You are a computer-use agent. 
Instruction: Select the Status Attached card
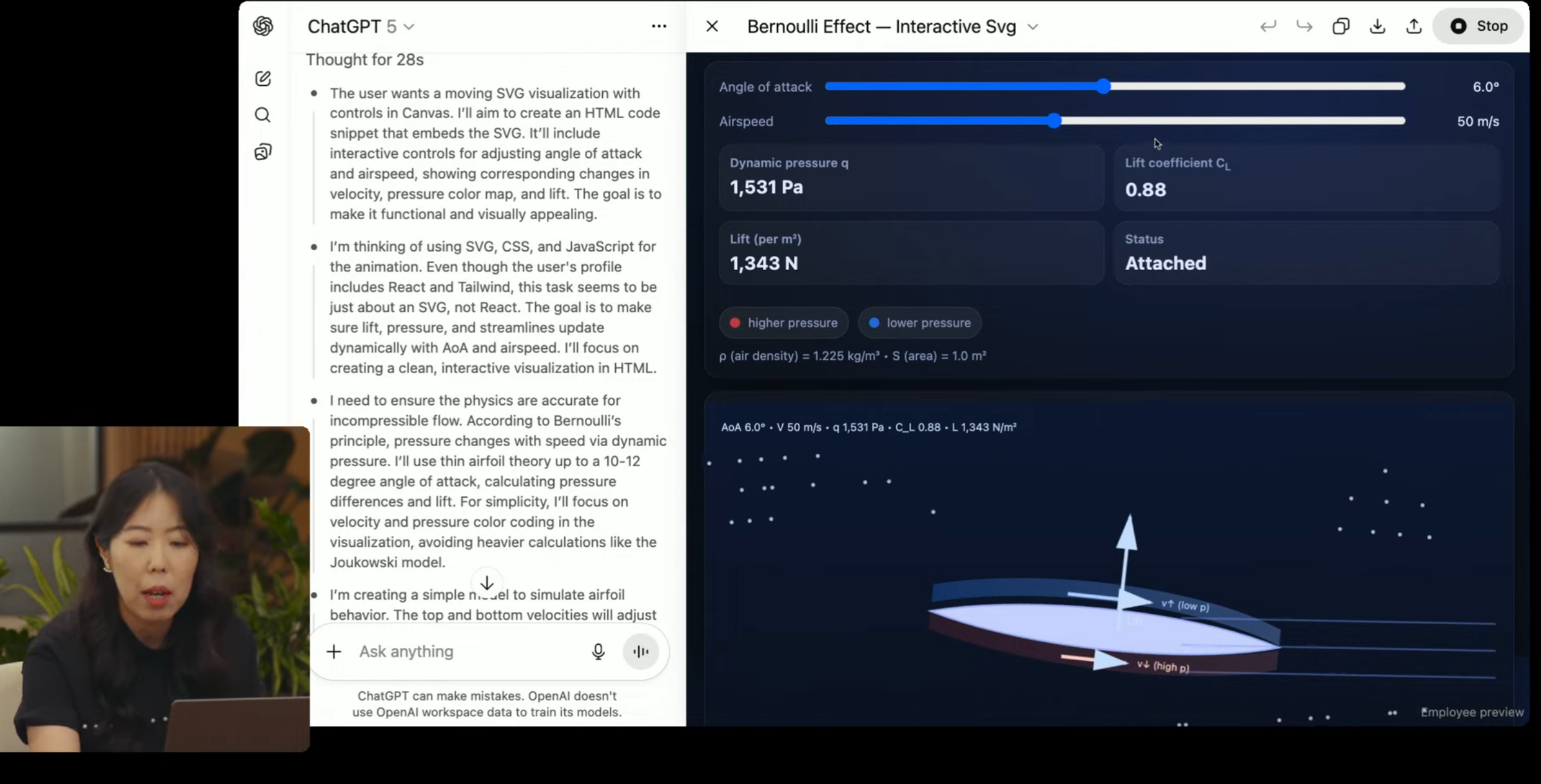click(1306, 253)
